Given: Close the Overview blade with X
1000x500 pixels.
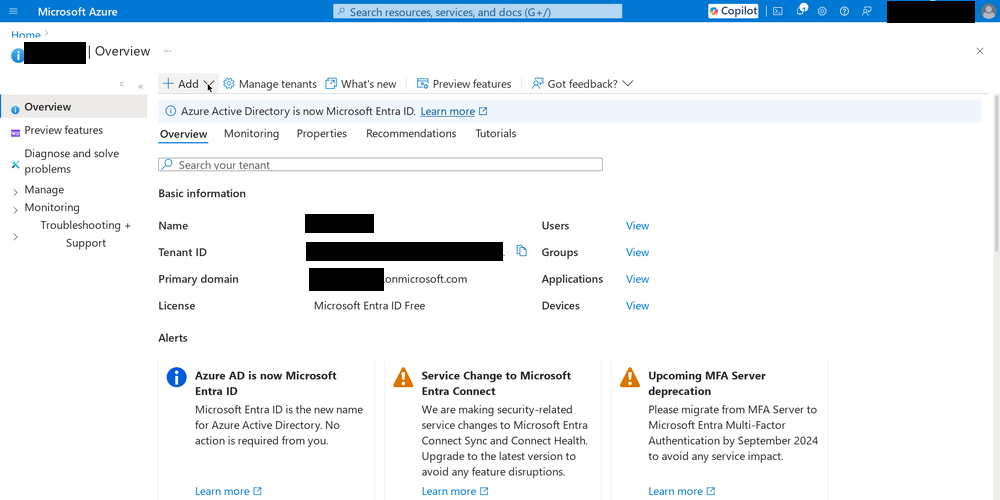Looking at the screenshot, I should (x=980, y=51).
